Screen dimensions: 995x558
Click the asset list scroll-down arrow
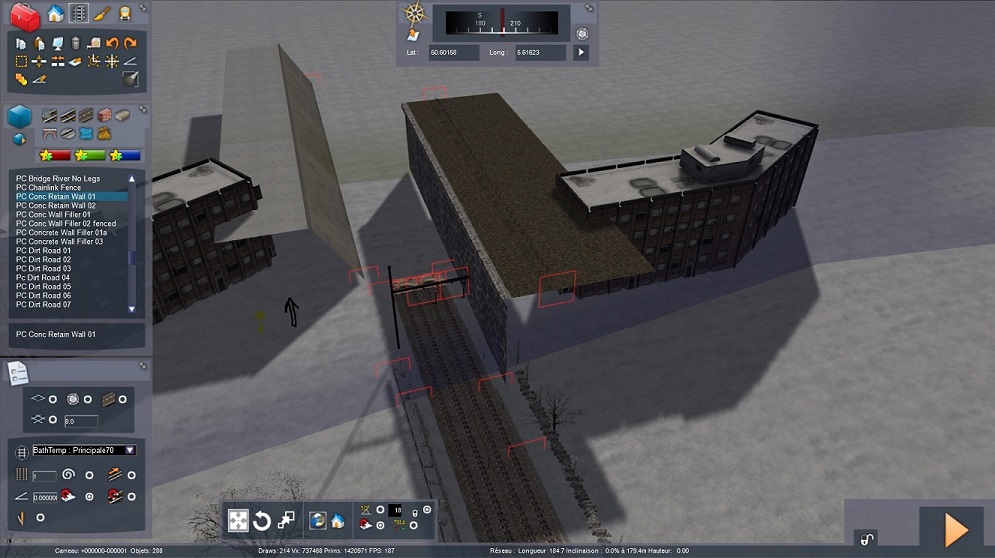click(x=132, y=309)
